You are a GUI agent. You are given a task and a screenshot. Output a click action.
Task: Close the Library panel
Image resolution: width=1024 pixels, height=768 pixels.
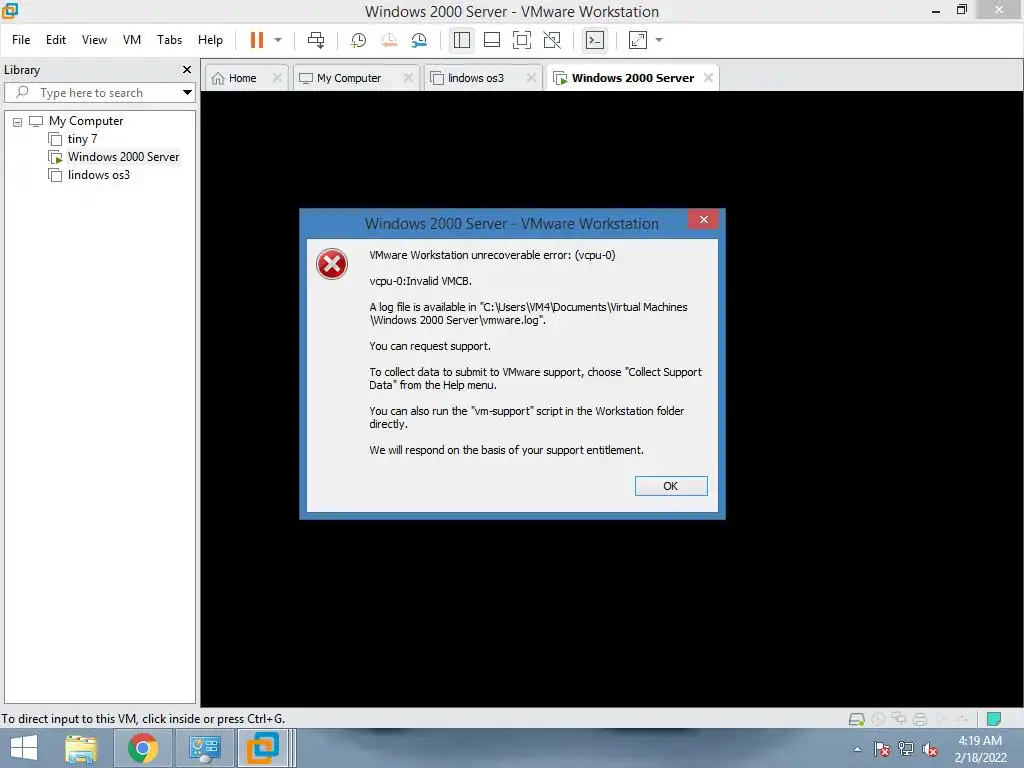coord(187,69)
